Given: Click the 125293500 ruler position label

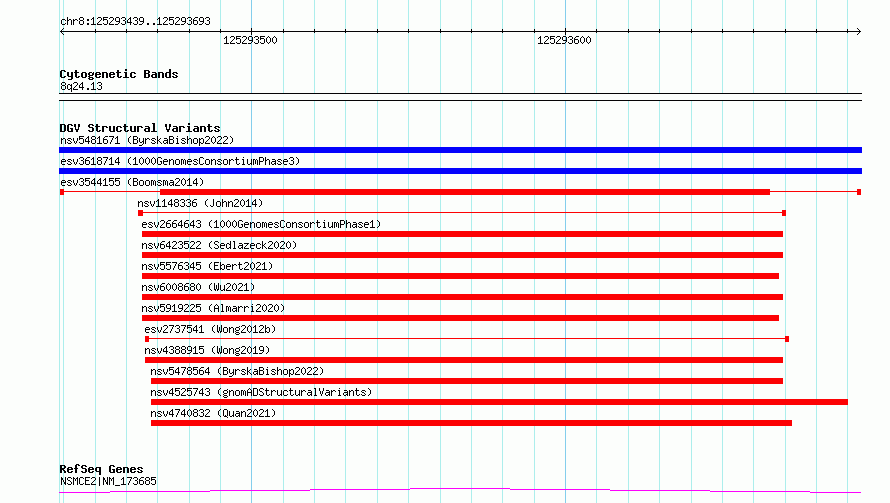Looking at the screenshot, I should tap(250, 40).
